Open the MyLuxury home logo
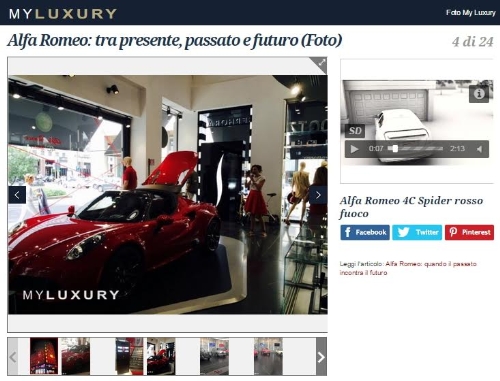Screen dimensions: 500x381 pyautogui.click(x=63, y=13)
